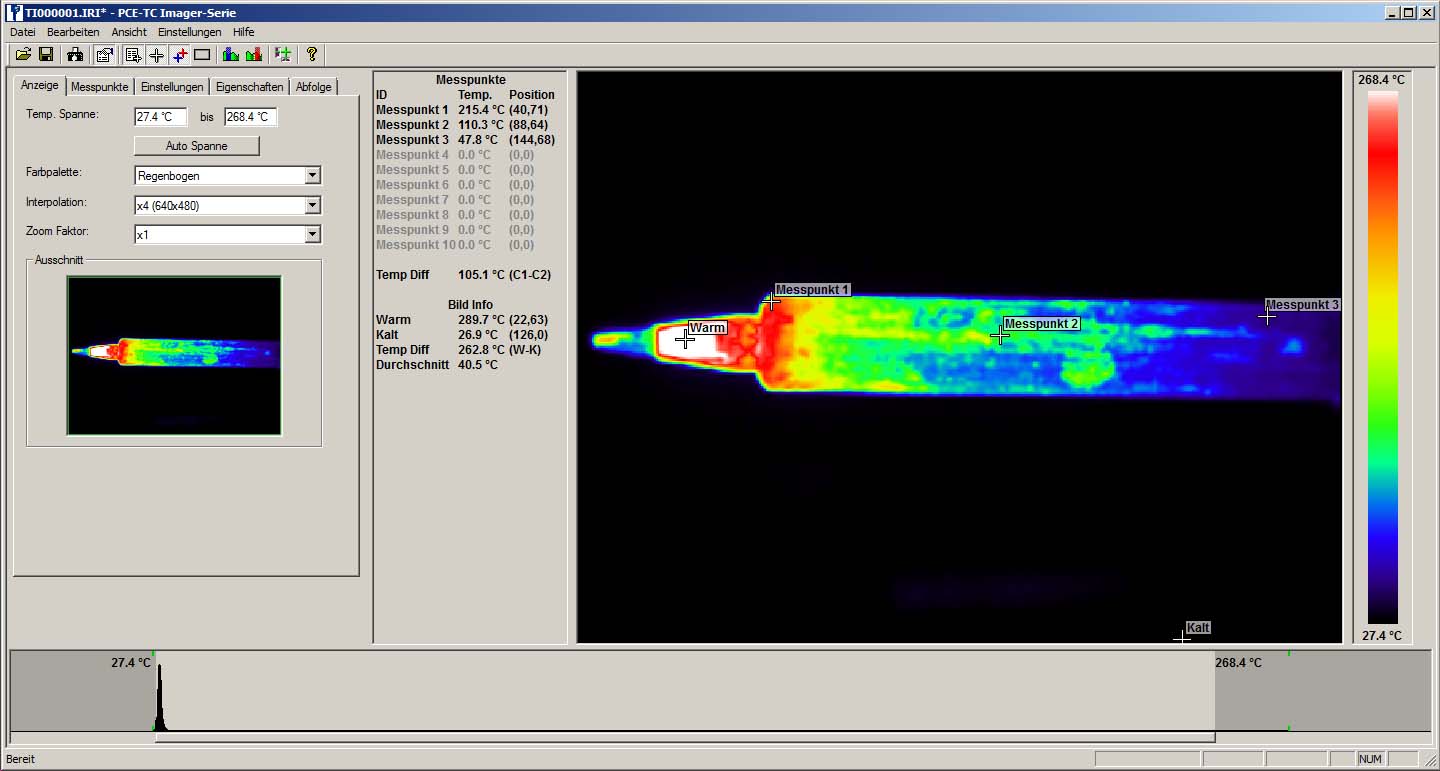Switch to the Messpunkte tab
This screenshot has width=1440, height=771.
pos(99,87)
